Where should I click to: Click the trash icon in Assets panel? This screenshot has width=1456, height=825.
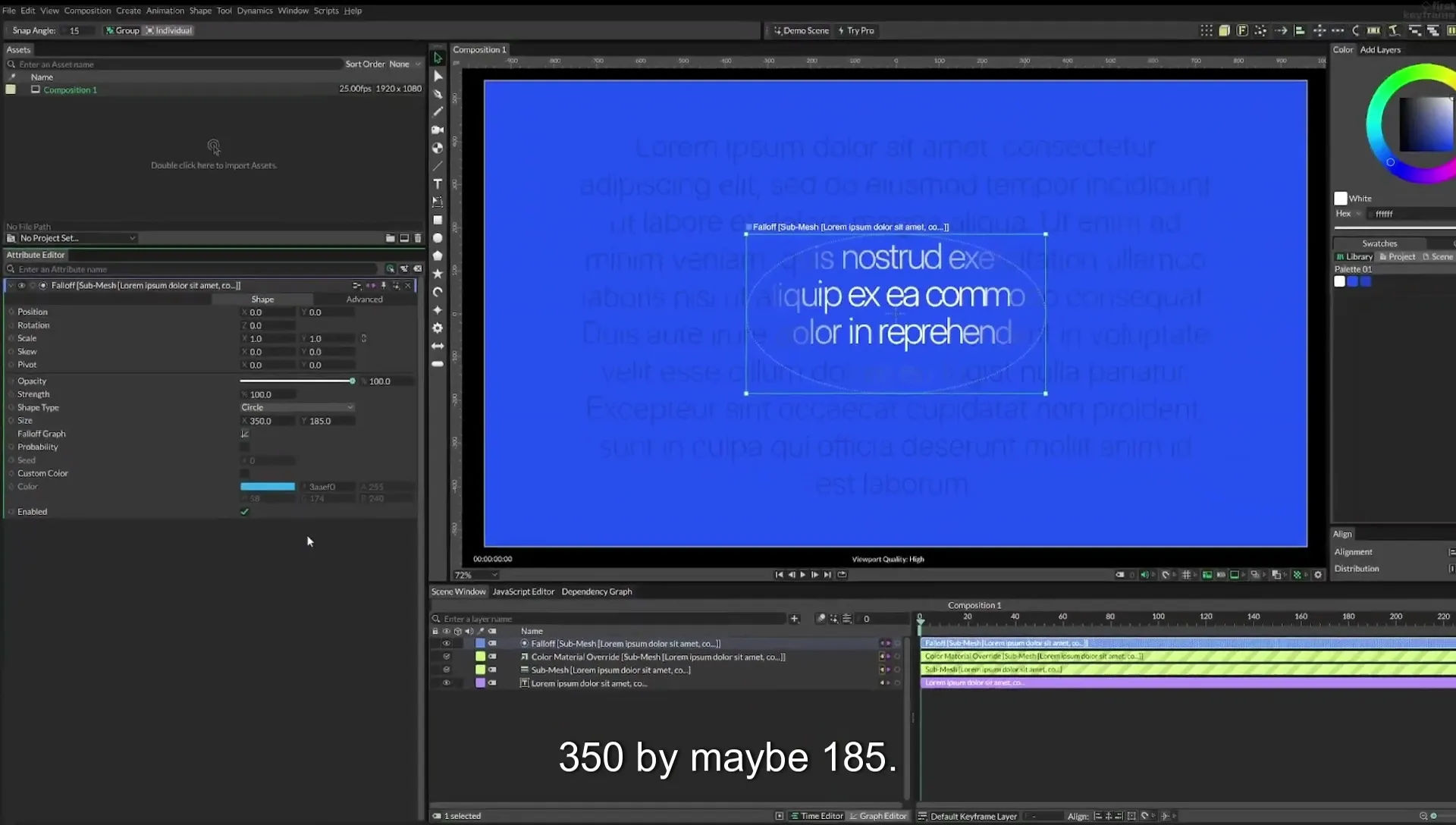click(417, 238)
